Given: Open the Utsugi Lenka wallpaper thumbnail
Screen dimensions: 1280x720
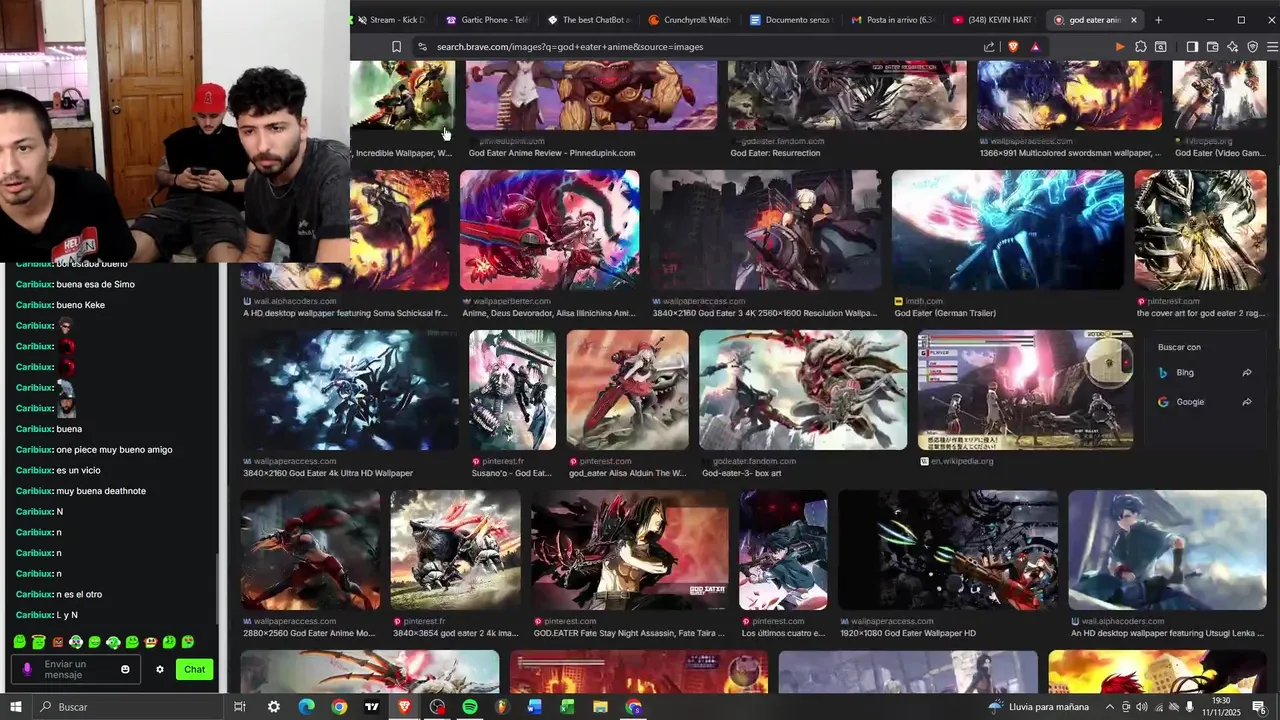Looking at the screenshot, I should [x=1167, y=550].
